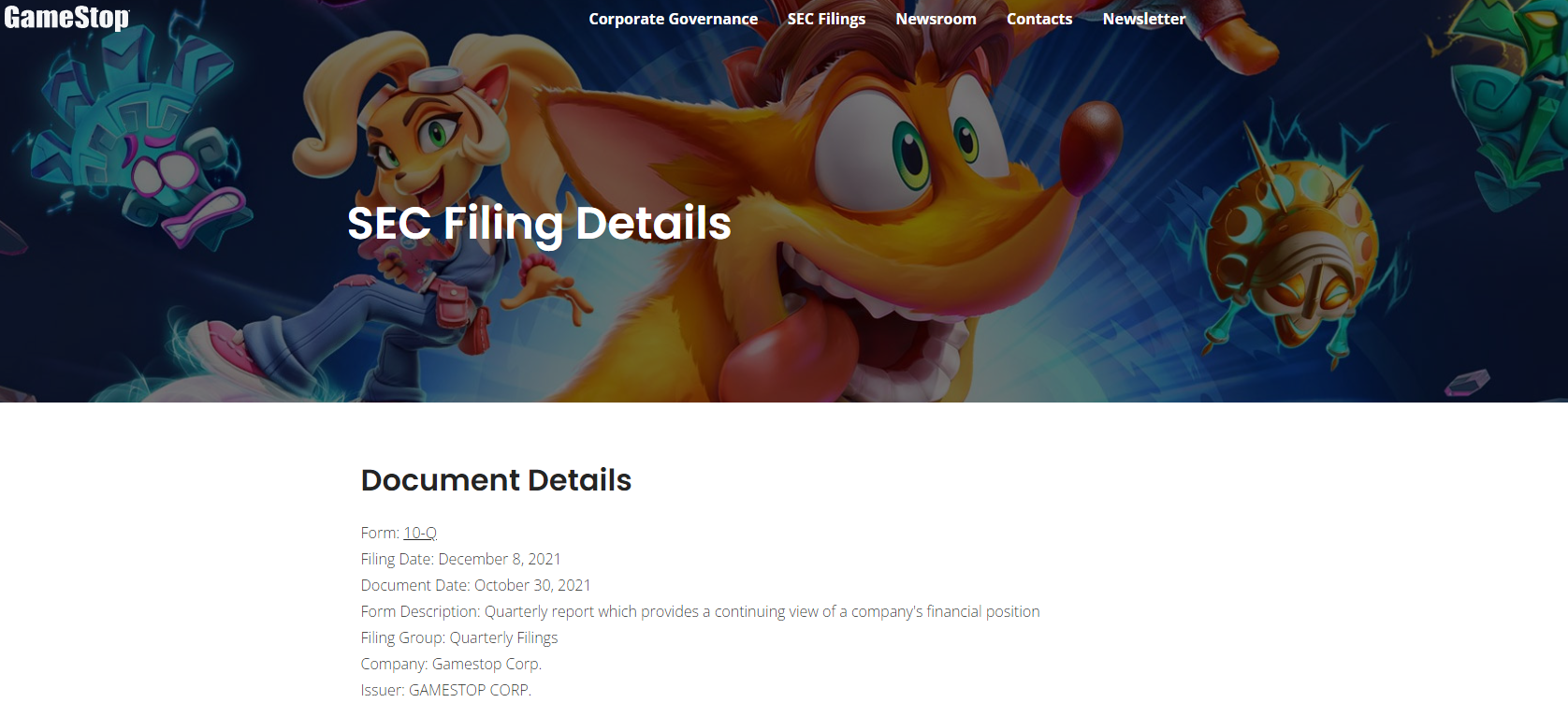Click the Document Details heading

point(496,480)
